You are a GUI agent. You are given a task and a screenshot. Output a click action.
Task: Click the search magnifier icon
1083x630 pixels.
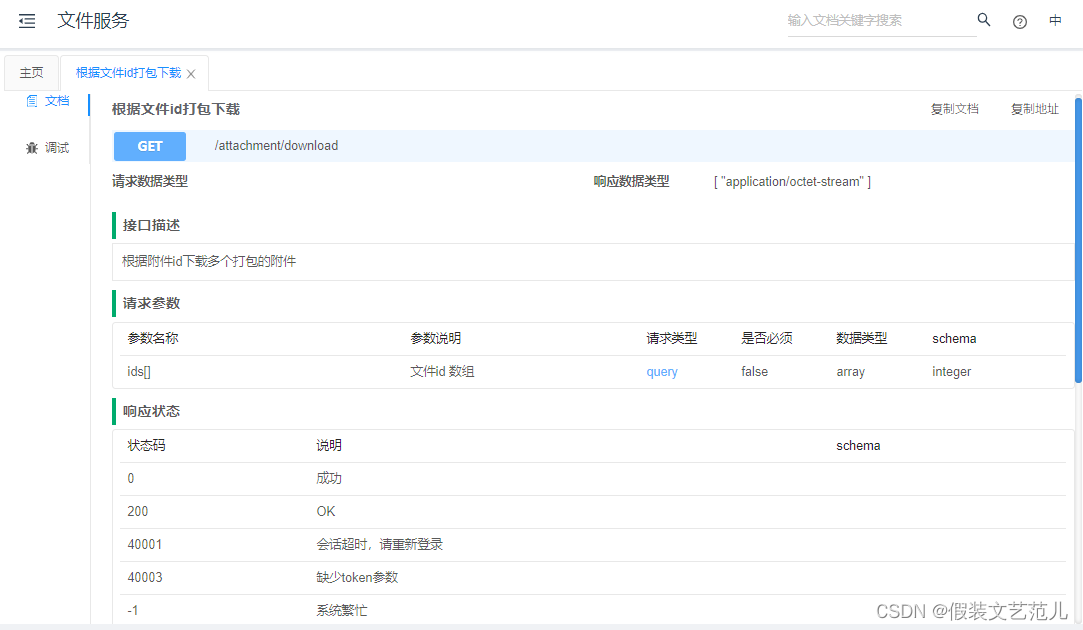(984, 20)
